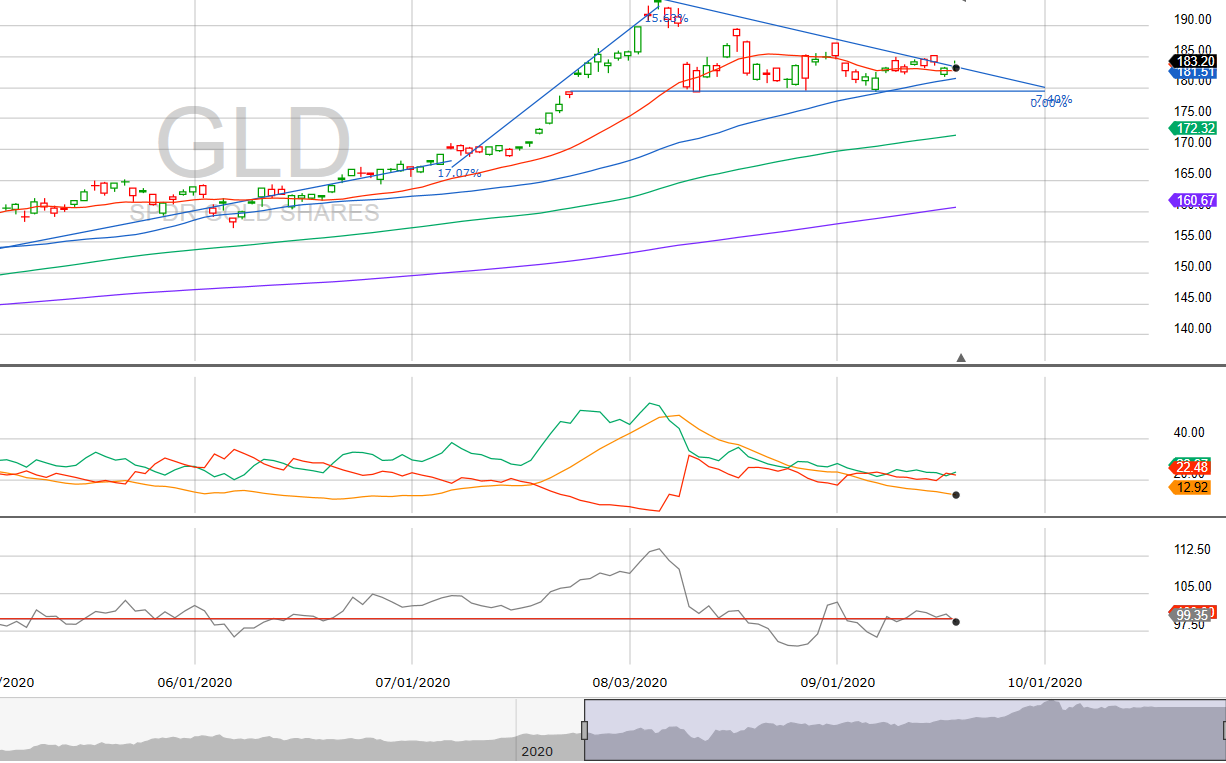Viewport: 1226px width, 763px height.
Task: Click the 08/03/2020 date label
Action: [630, 682]
